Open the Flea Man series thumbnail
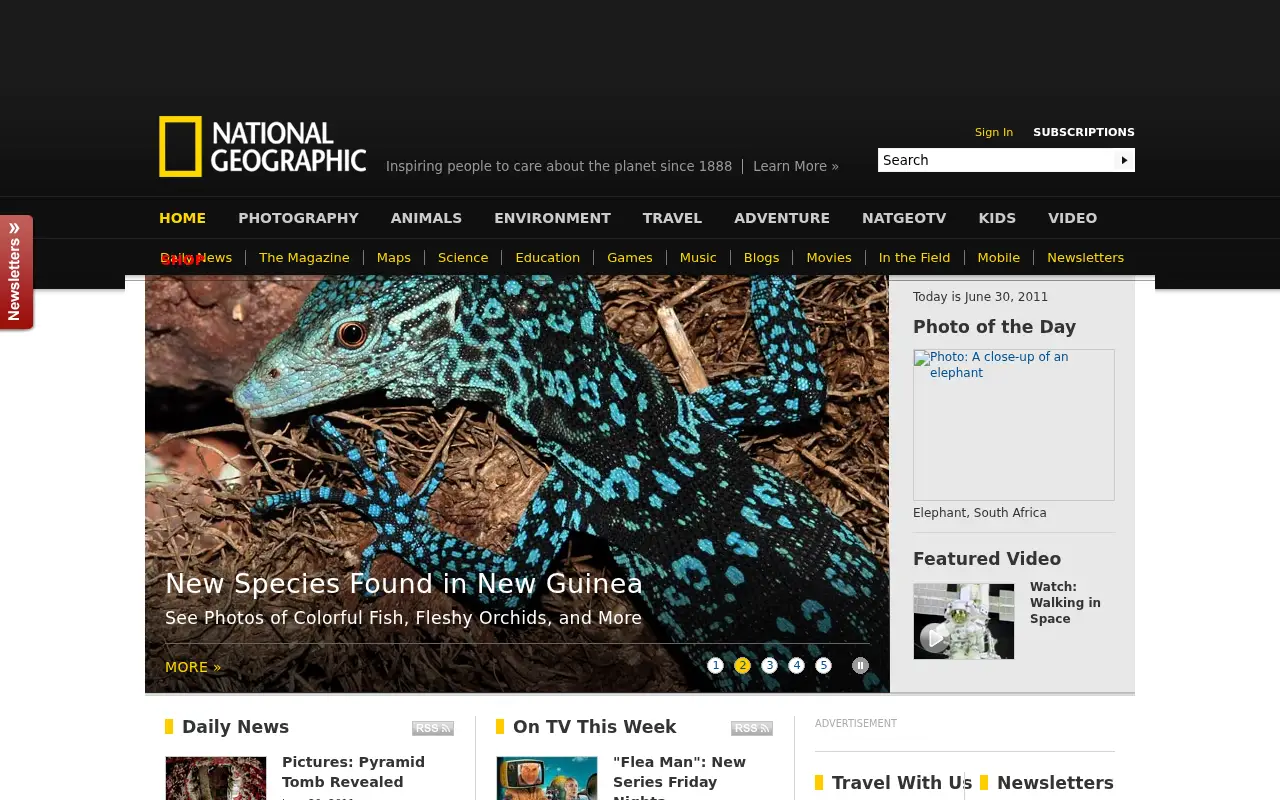 [547, 778]
